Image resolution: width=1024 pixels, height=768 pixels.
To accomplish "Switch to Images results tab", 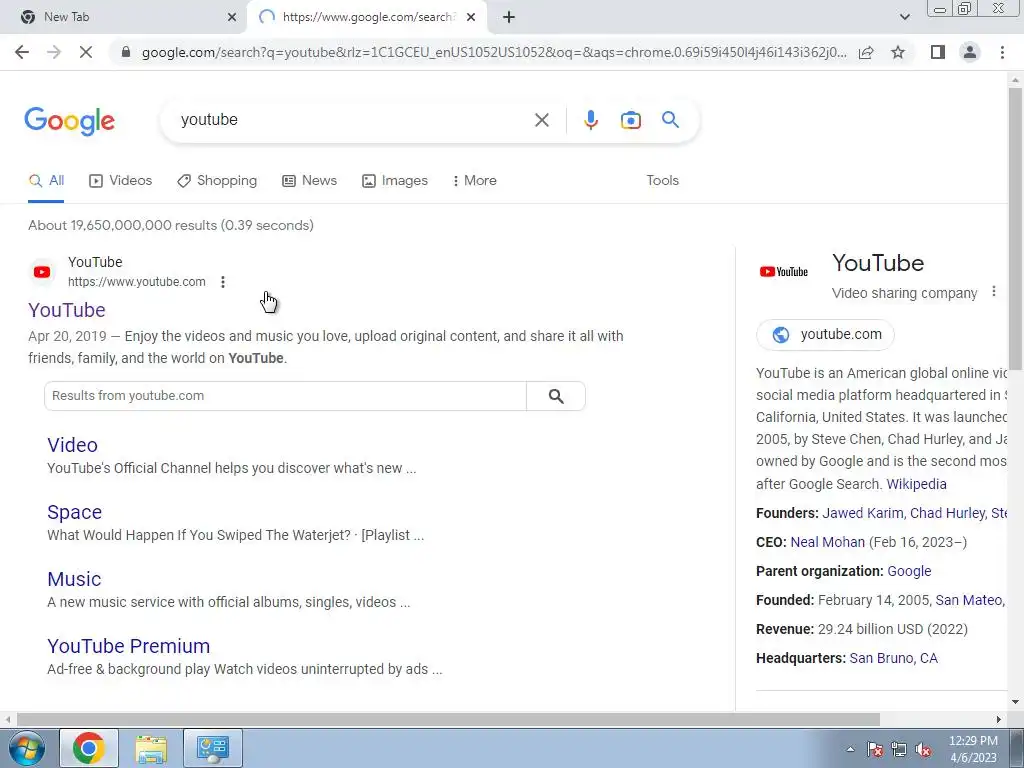I will (395, 181).
